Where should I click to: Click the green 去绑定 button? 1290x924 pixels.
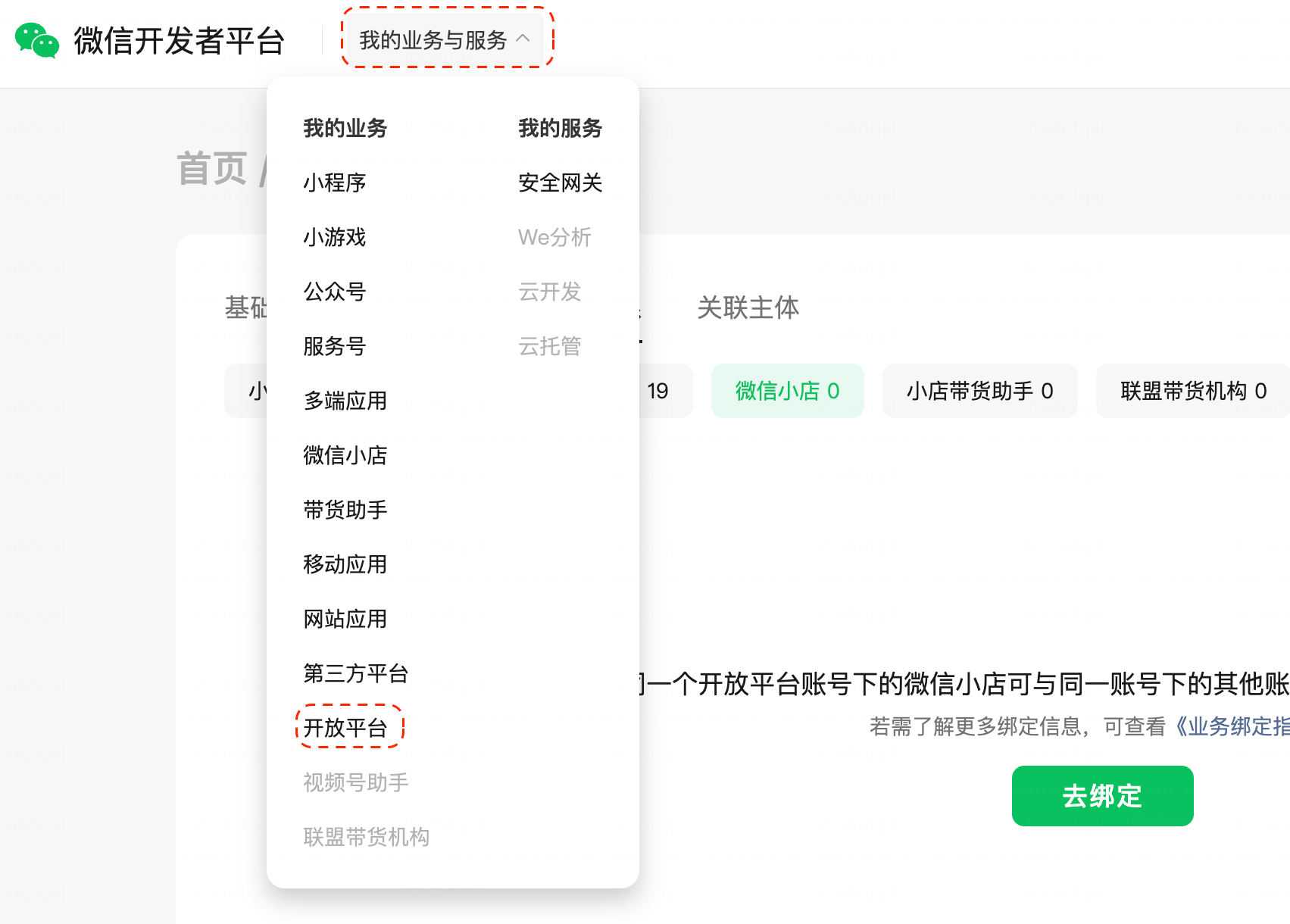pyautogui.click(x=1102, y=796)
